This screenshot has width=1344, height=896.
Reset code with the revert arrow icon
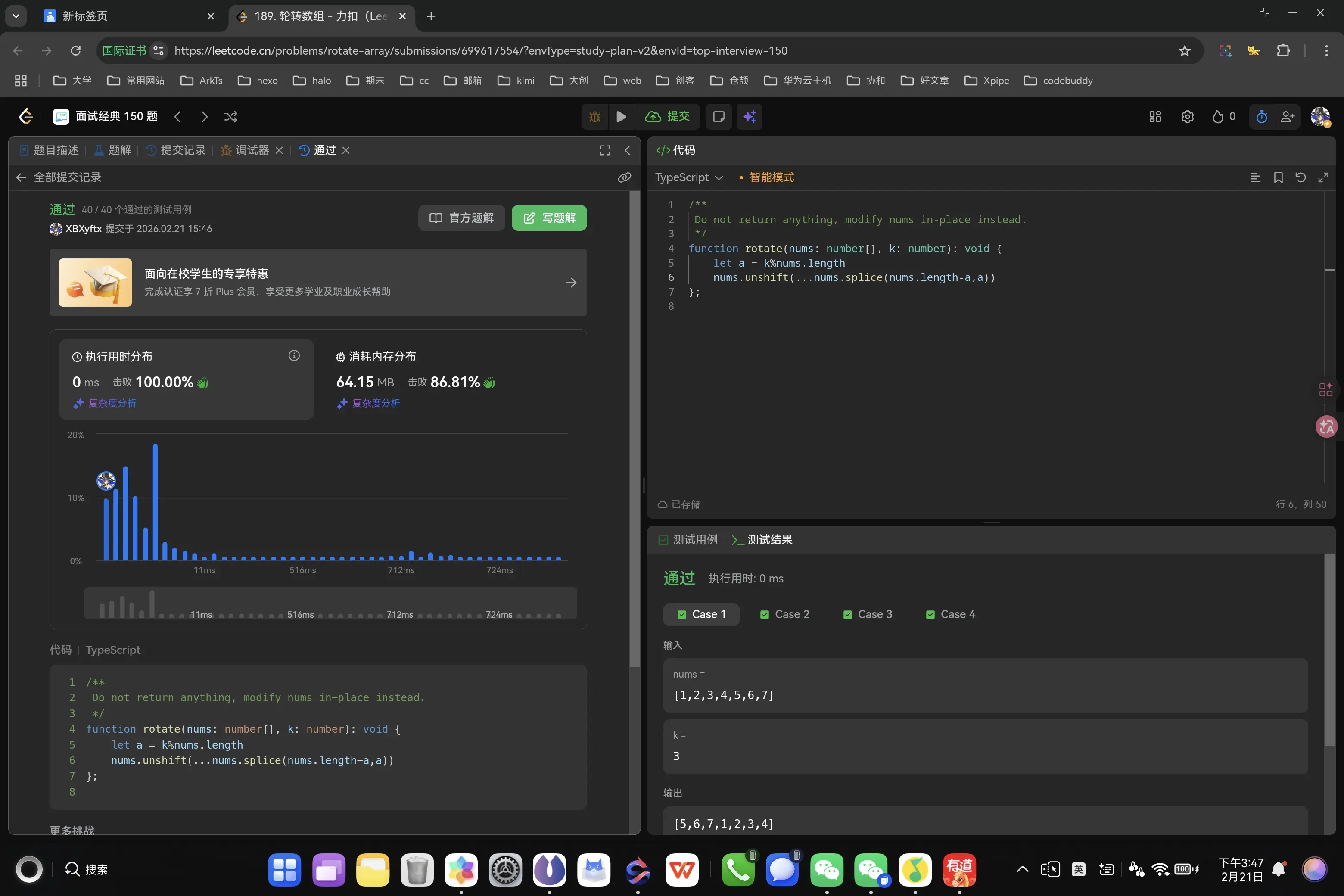1300,178
